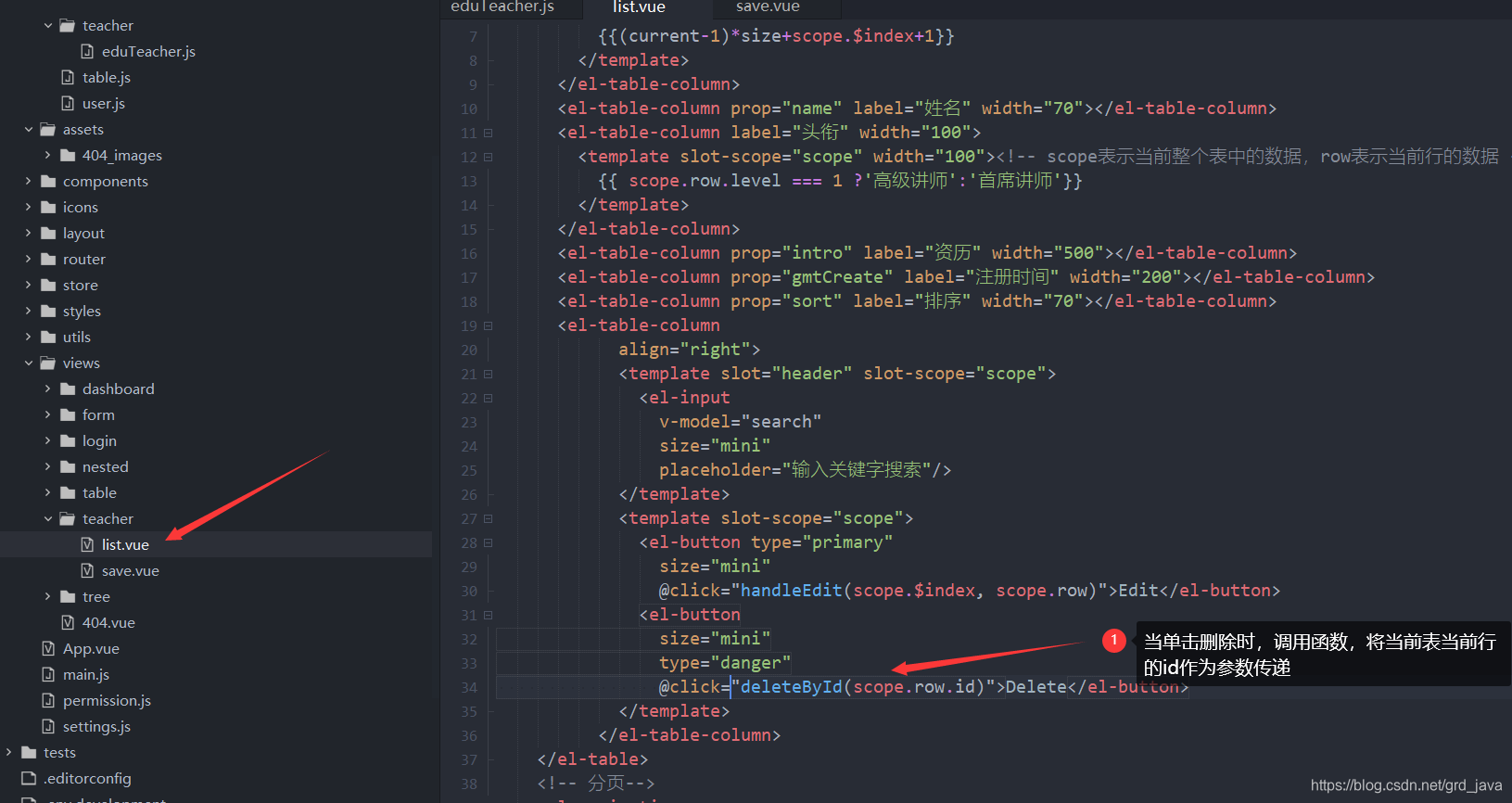The width and height of the screenshot is (1512, 803).
Task: Click the list.vue Vue file icon
Action: [87, 545]
